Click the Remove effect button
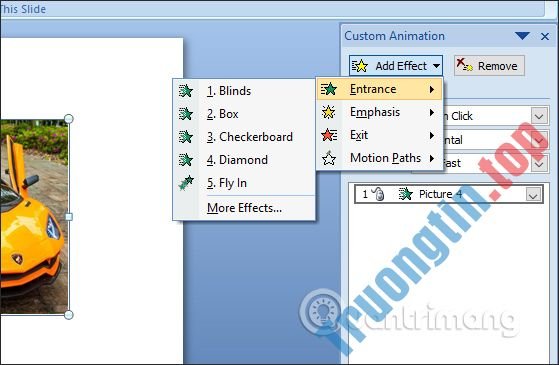Screen dimensions: 559x365 pos(489,66)
